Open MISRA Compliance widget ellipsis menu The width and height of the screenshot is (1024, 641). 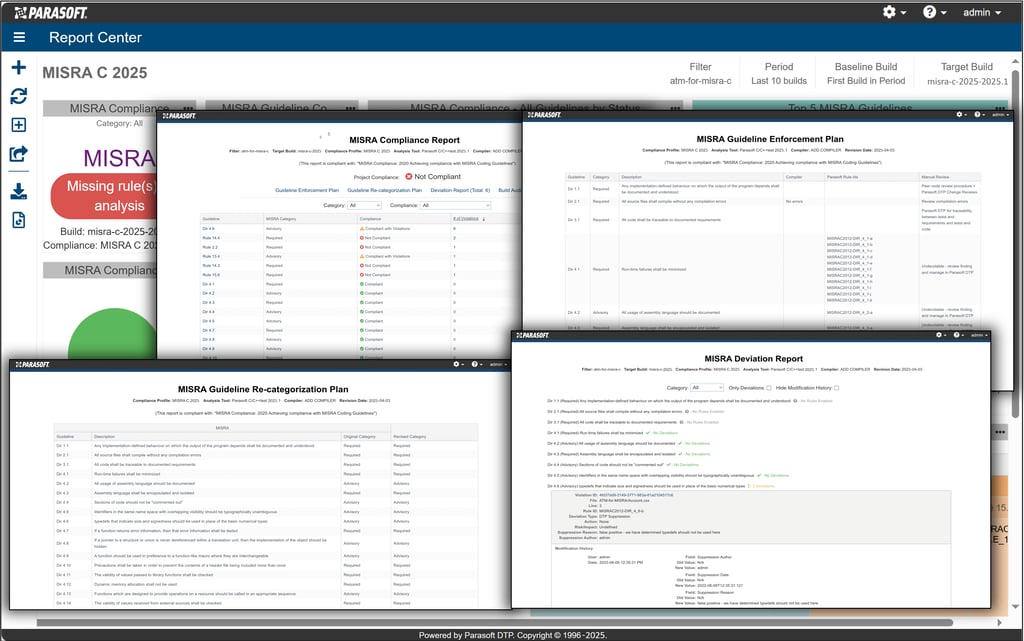[188, 108]
